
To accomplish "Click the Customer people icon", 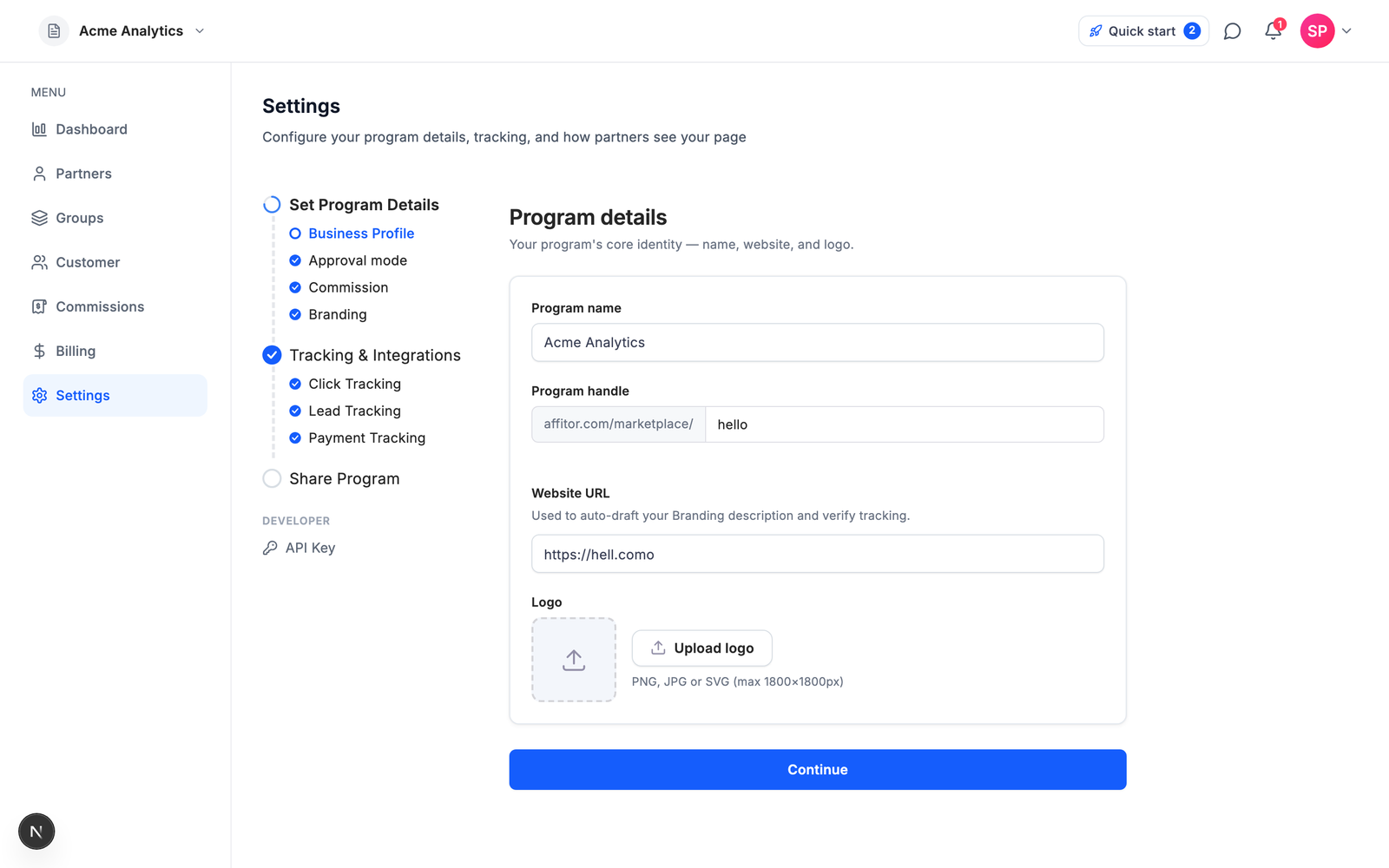I will [x=39, y=262].
